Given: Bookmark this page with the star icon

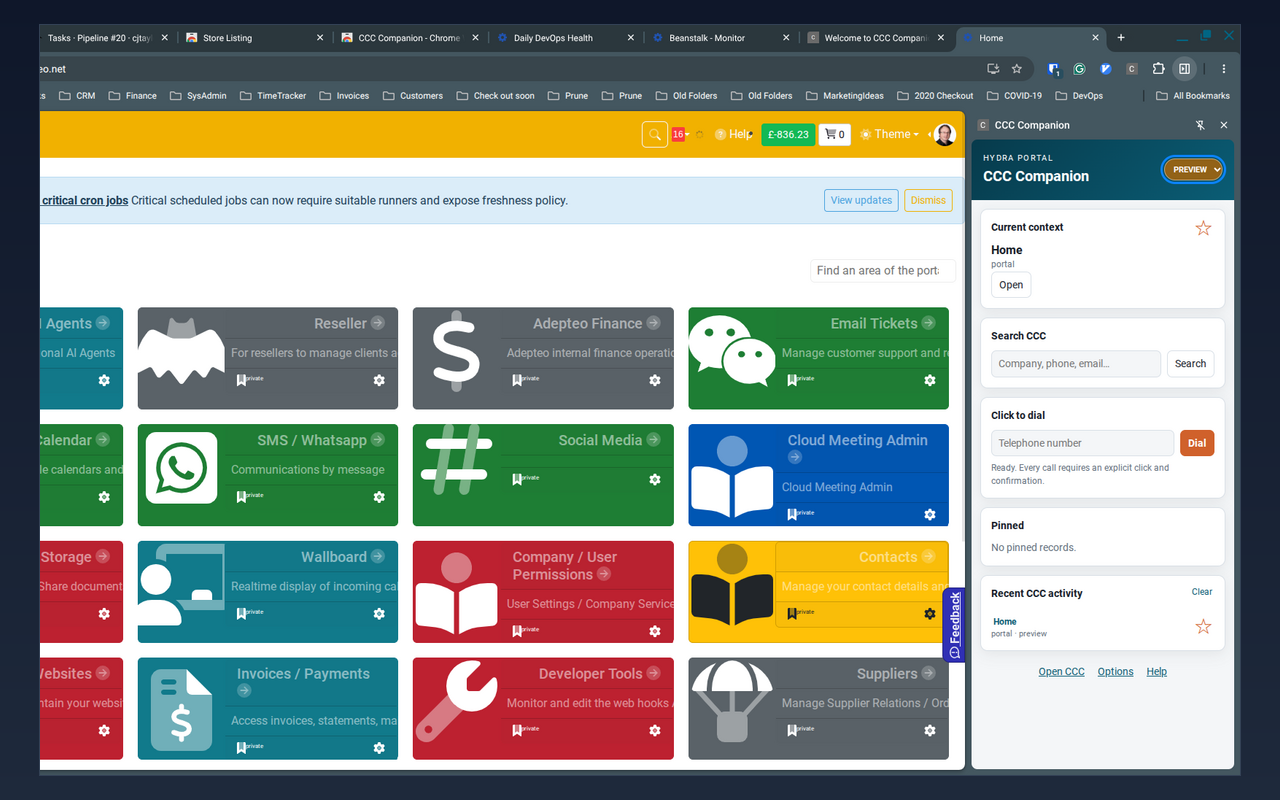Looking at the screenshot, I should point(1017,69).
